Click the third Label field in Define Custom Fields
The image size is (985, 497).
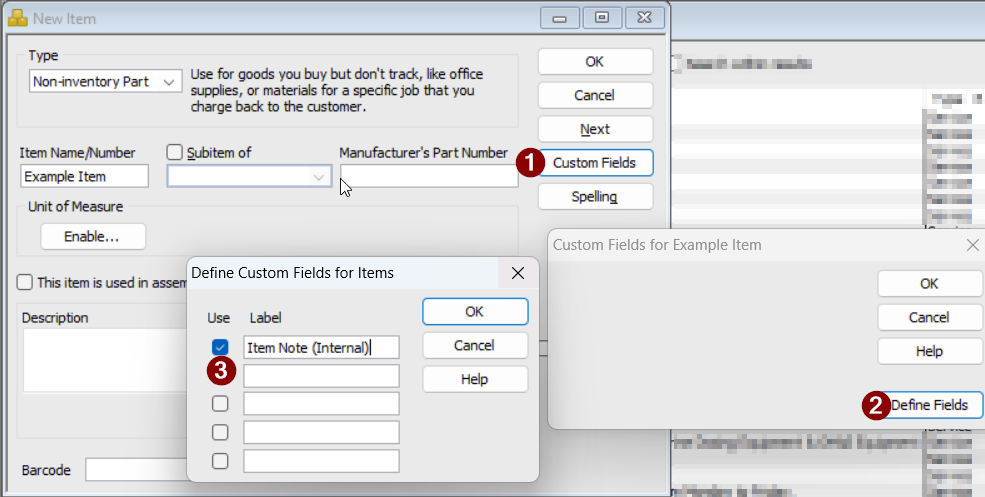tap(321, 404)
